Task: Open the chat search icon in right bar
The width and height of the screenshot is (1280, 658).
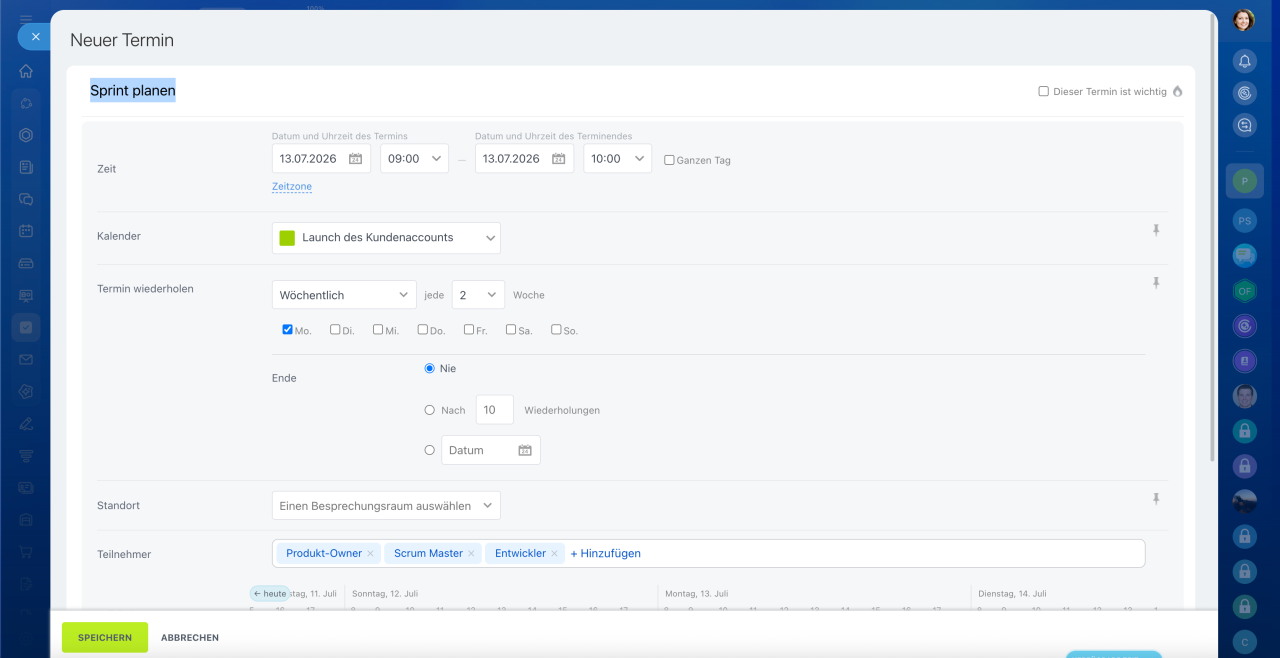Action: click(1244, 125)
